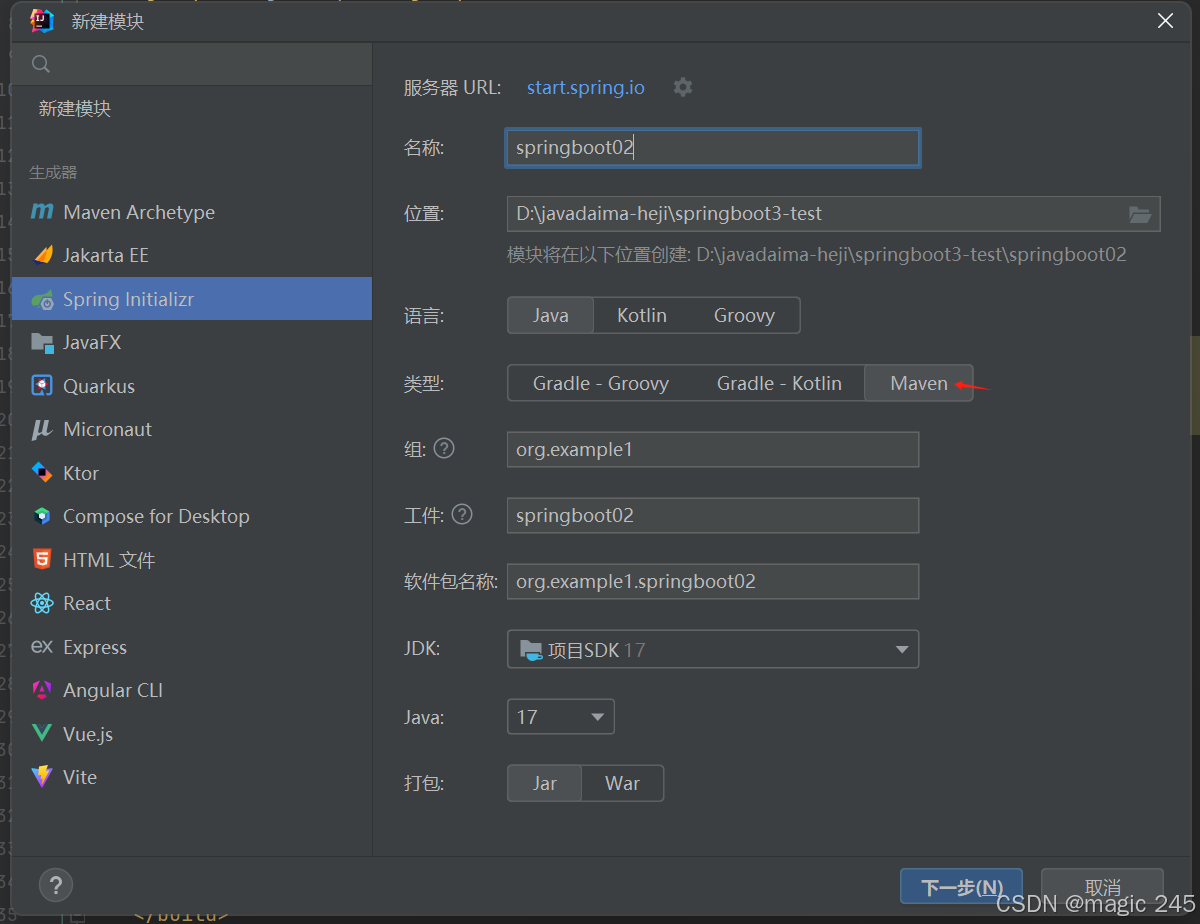Select Compose for Desktop generator

(192, 516)
